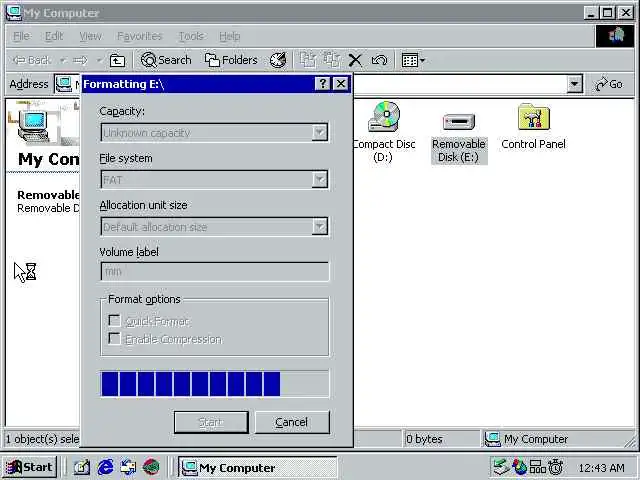Click the first system tray icon
Image resolution: width=640 pixels, height=480 pixels.
(x=501, y=467)
